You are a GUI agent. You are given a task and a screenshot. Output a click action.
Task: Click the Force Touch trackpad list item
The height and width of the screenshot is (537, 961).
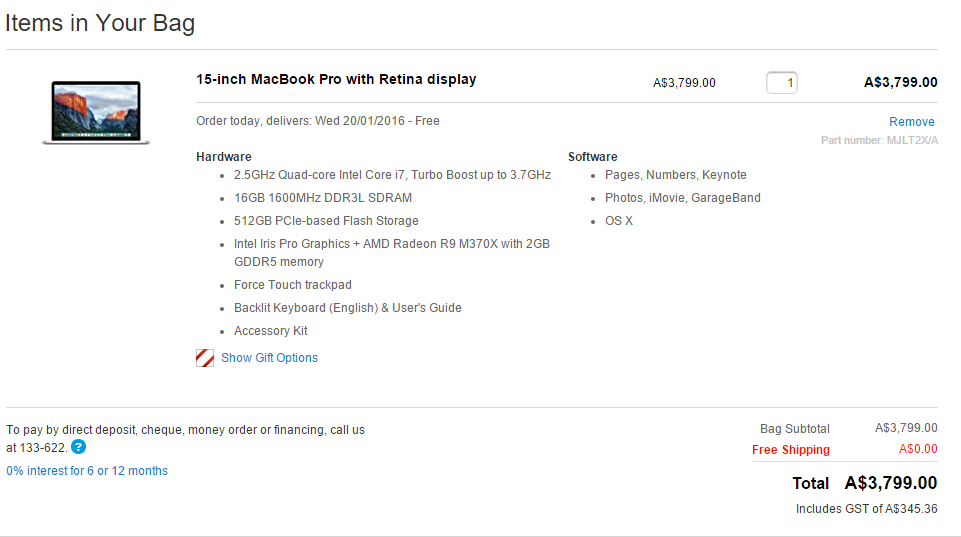pyautogui.click(x=292, y=285)
